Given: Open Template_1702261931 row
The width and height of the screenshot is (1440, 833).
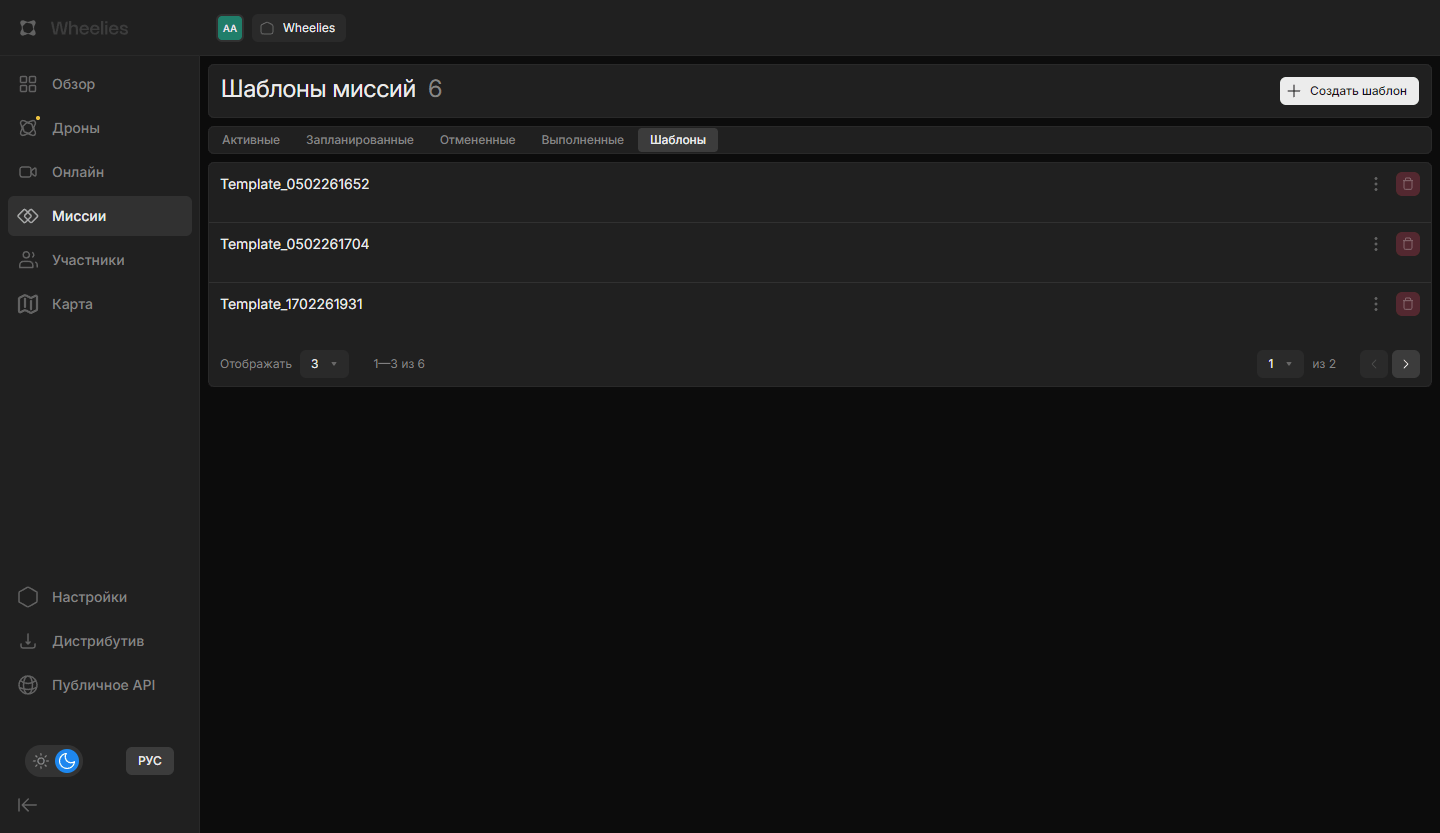Looking at the screenshot, I should [x=292, y=304].
